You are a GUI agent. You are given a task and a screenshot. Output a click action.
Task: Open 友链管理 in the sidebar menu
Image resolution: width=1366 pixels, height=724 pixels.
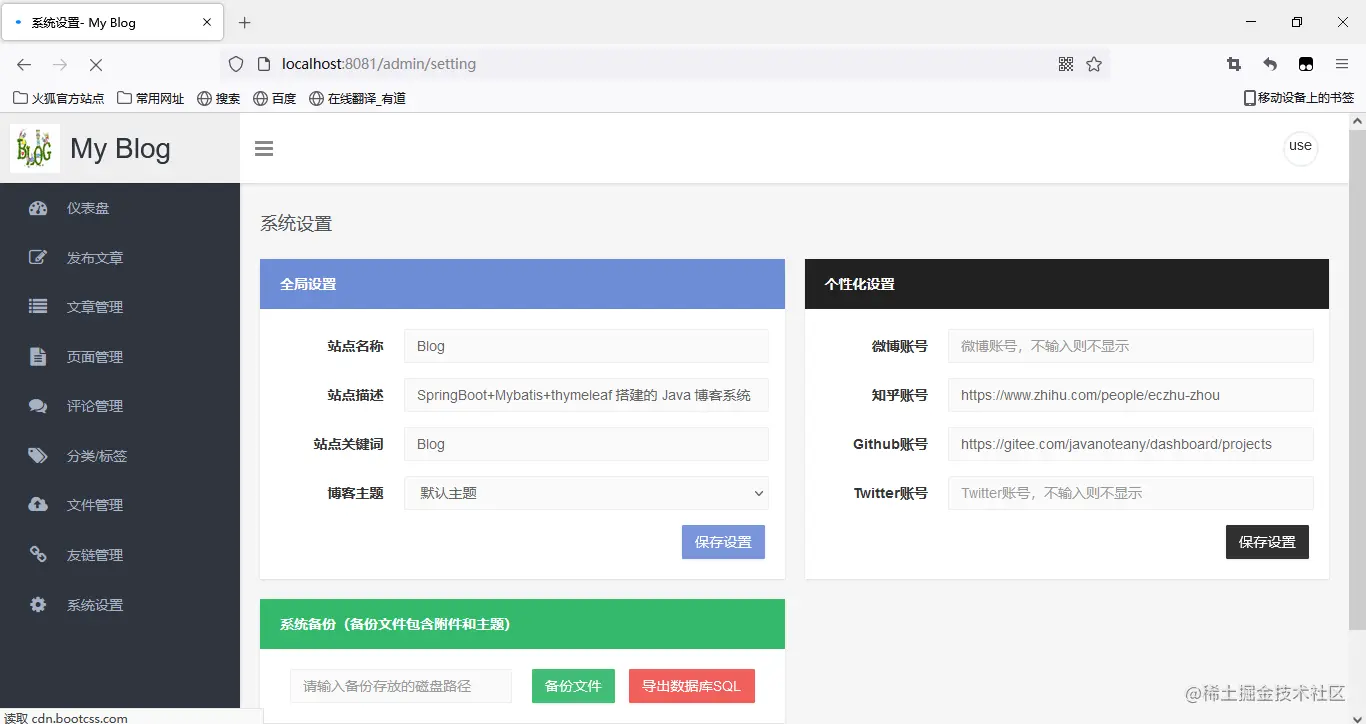click(37, 554)
